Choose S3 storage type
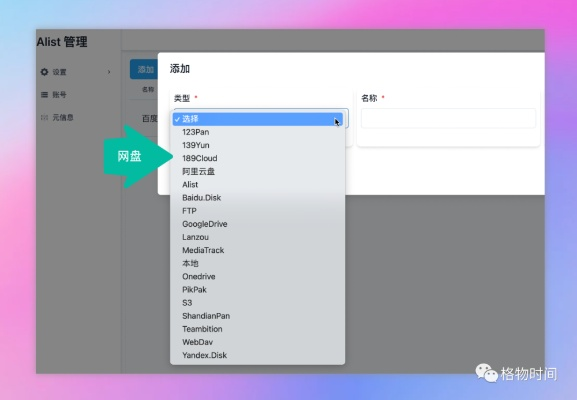Screen dimensions: 577x400 (258, 303)
